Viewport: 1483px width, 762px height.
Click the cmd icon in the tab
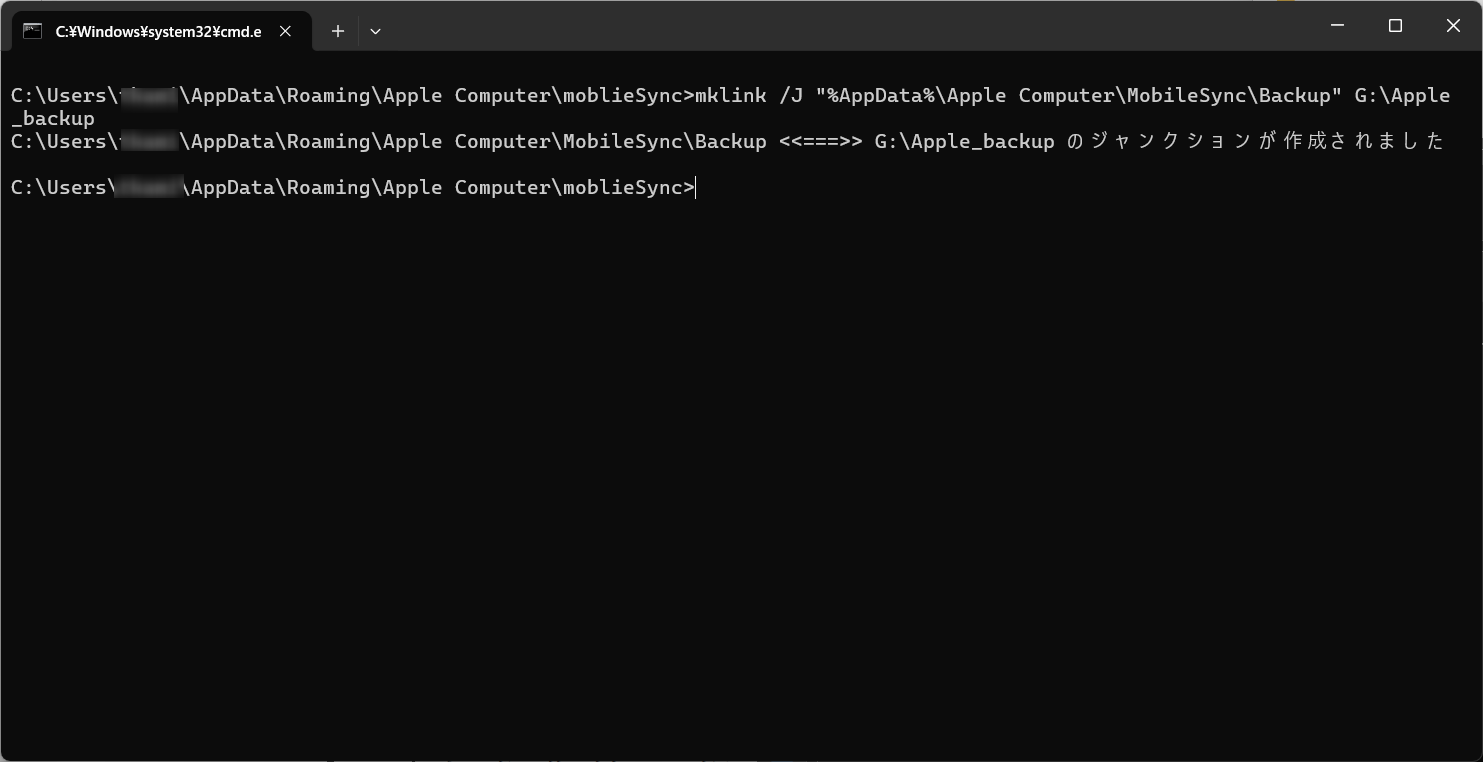(x=32, y=31)
